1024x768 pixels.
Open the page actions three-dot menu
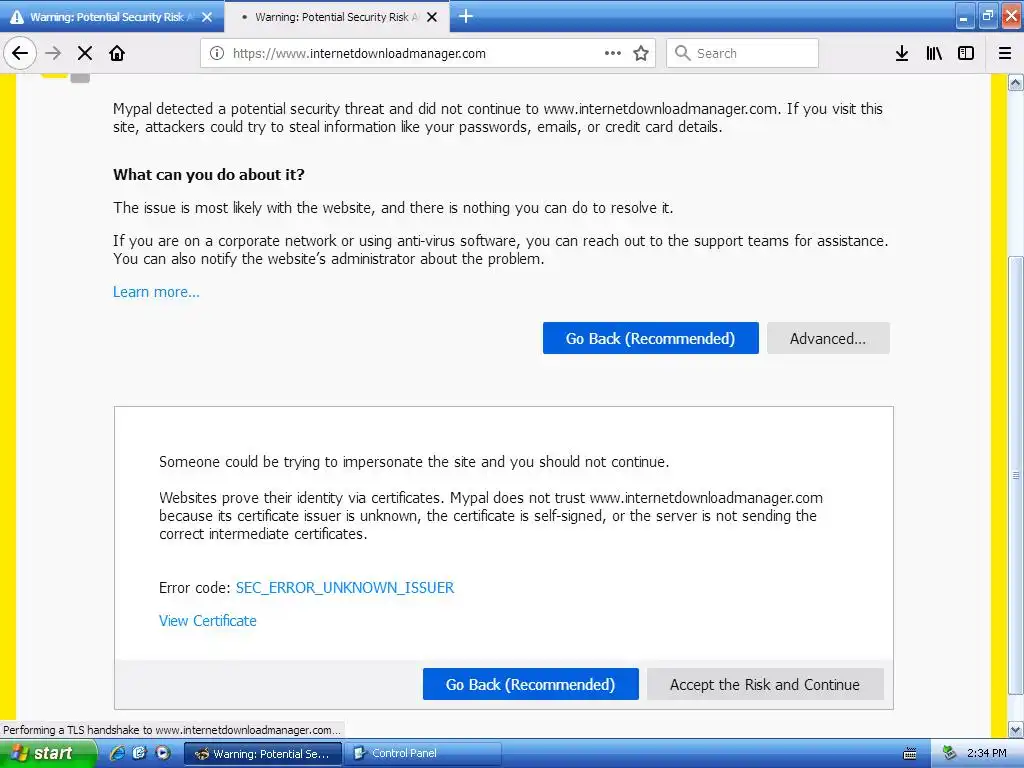(x=613, y=54)
